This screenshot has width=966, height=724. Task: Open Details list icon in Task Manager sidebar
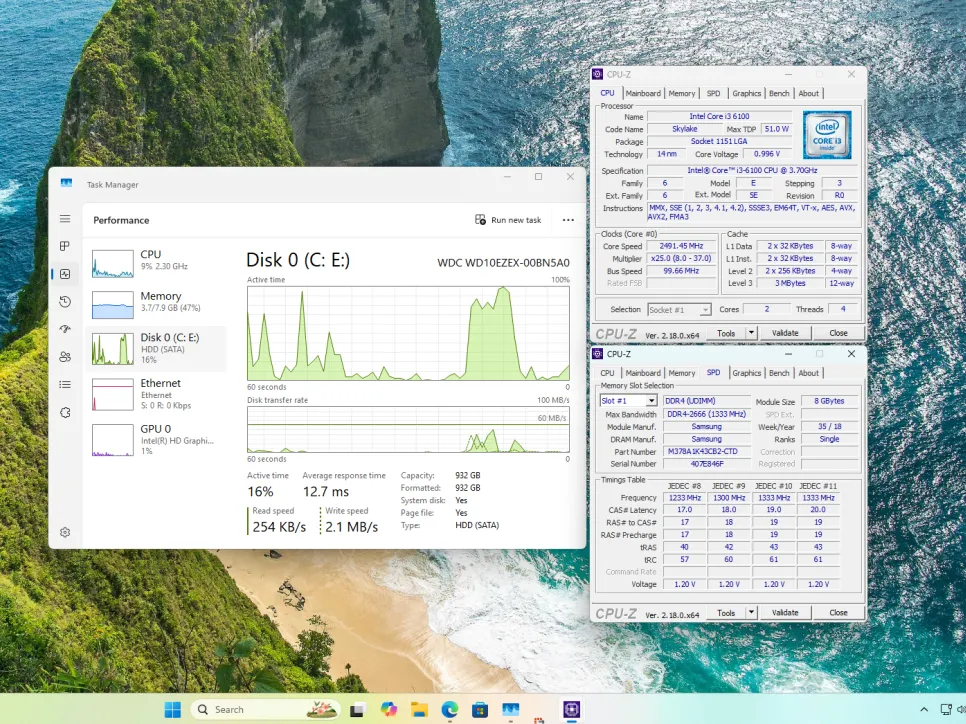65,384
